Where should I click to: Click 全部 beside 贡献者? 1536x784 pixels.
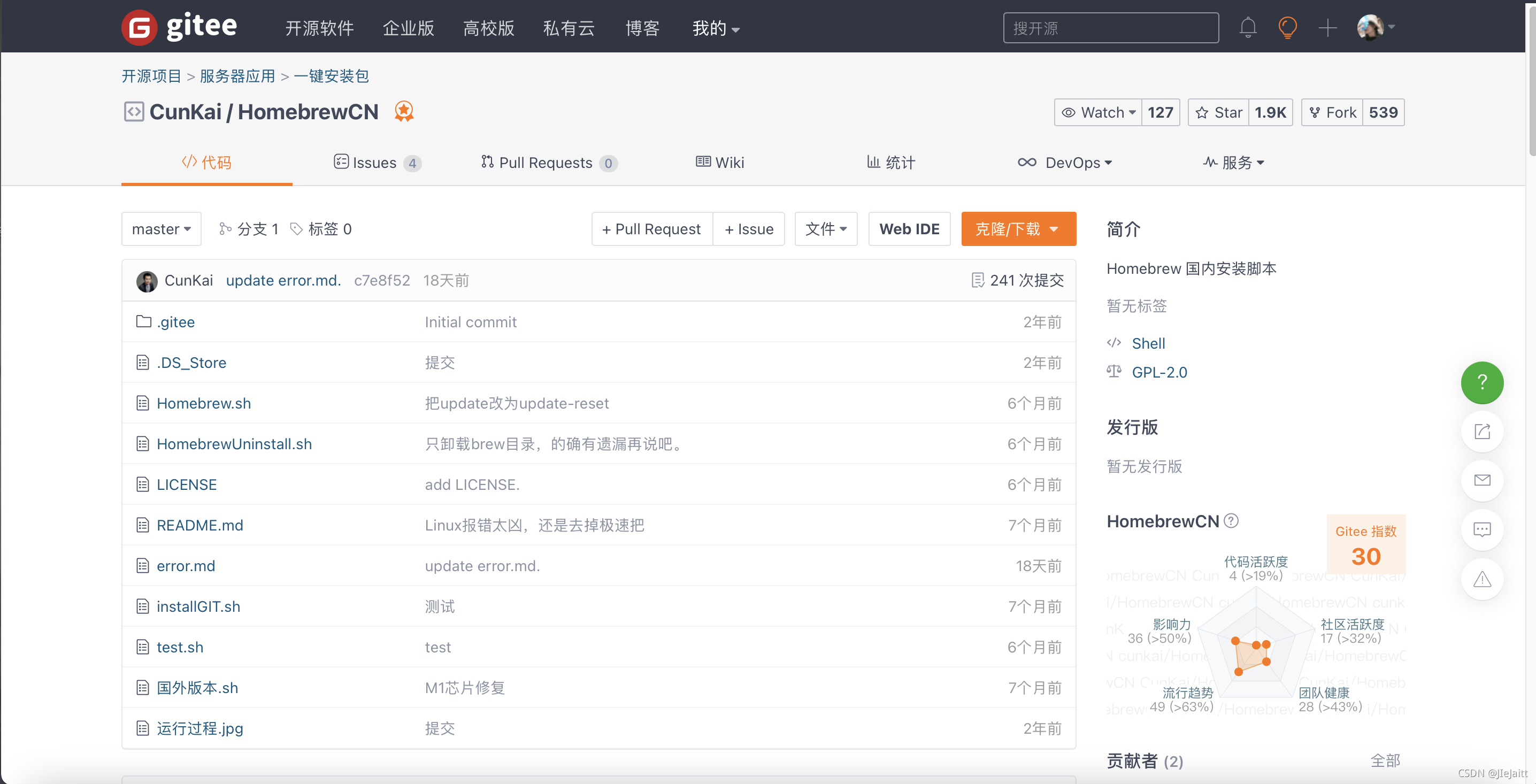tap(1385, 760)
